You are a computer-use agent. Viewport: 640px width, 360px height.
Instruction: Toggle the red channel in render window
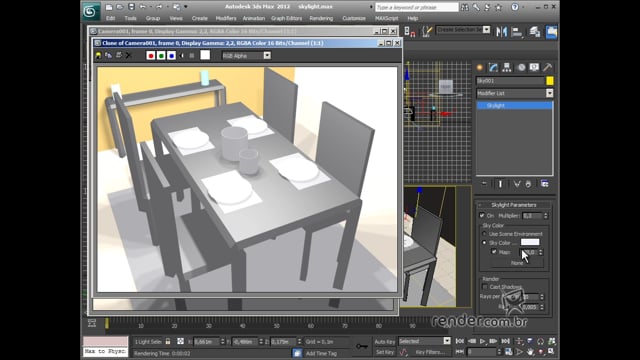pos(151,56)
